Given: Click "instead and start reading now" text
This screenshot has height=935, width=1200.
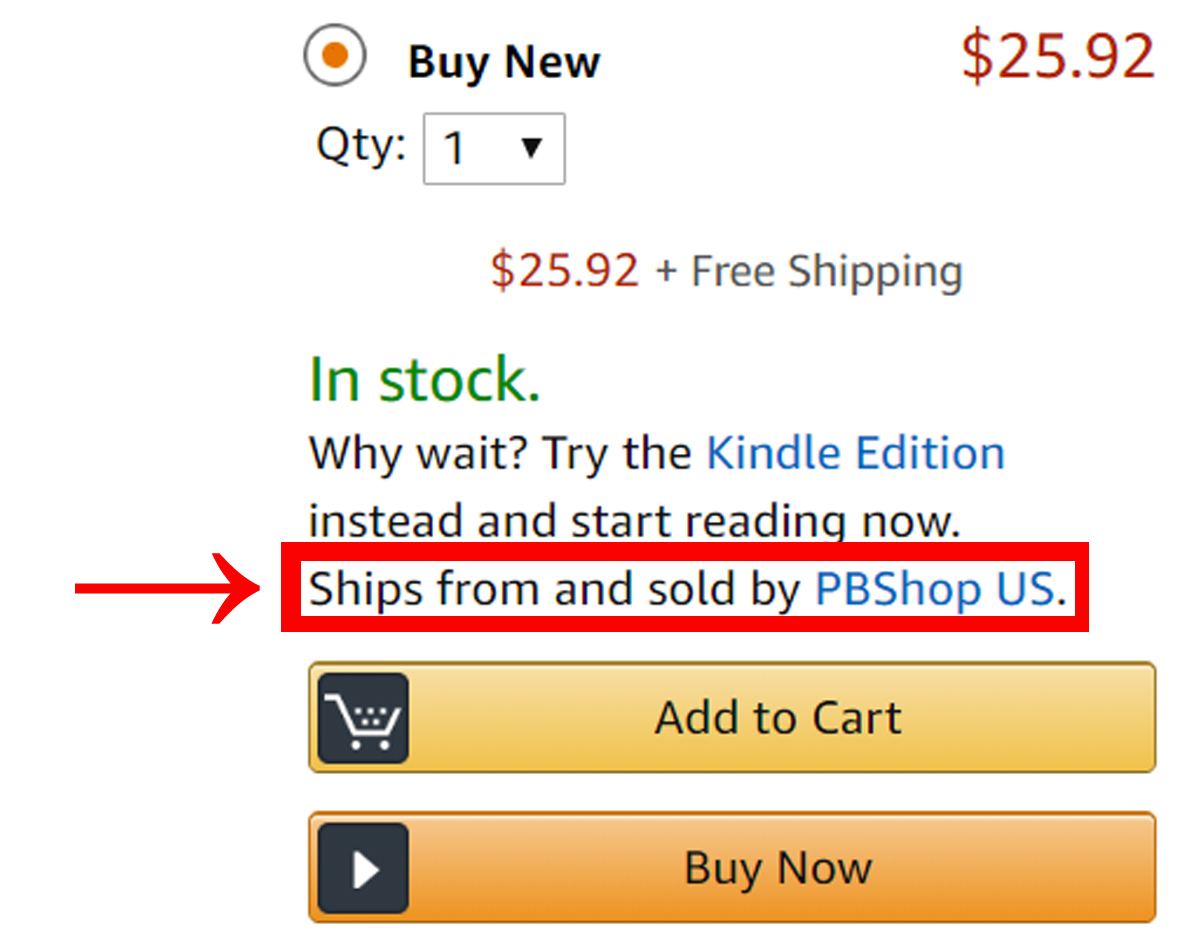Looking at the screenshot, I should click(x=633, y=522).
